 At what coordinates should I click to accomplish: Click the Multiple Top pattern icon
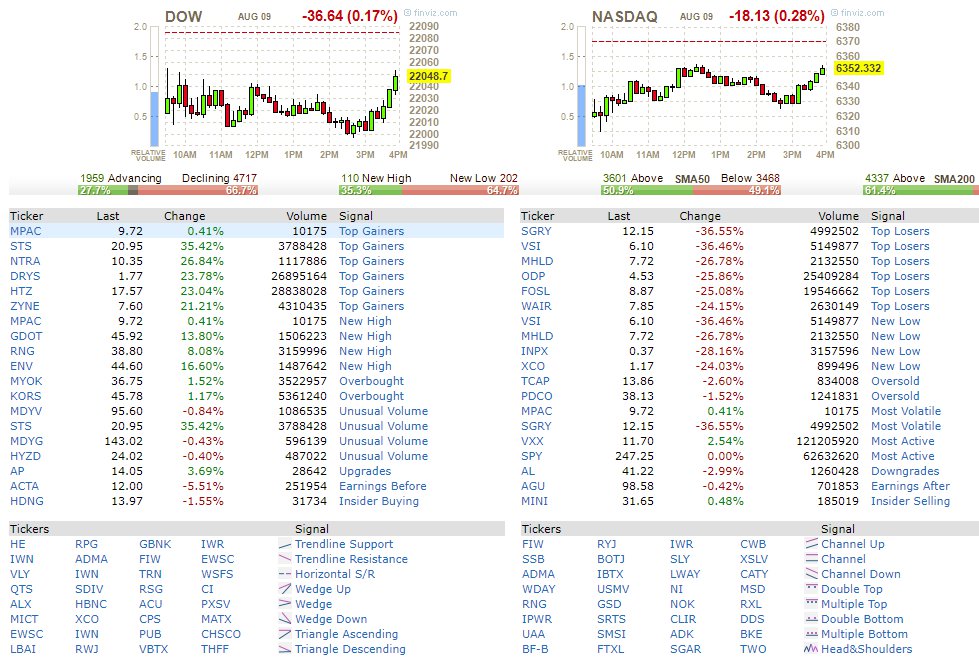point(811,604)
